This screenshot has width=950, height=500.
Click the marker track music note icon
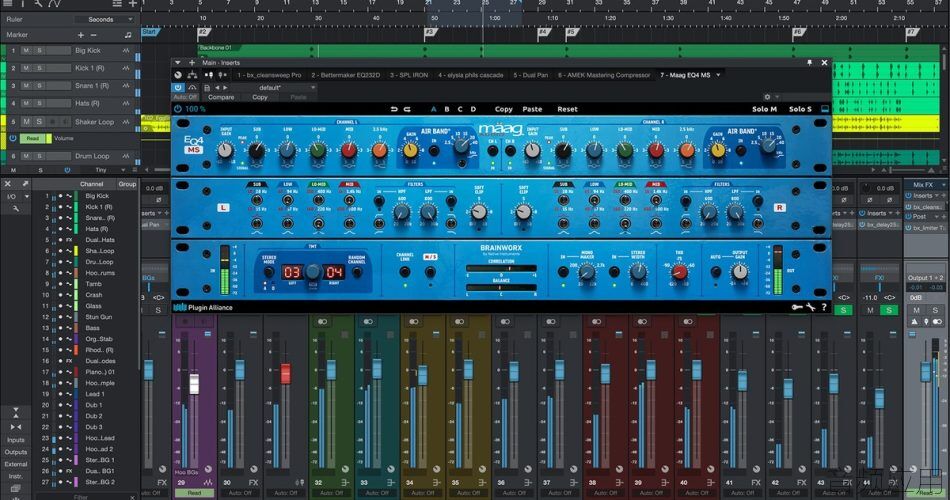tap(128, 35)
